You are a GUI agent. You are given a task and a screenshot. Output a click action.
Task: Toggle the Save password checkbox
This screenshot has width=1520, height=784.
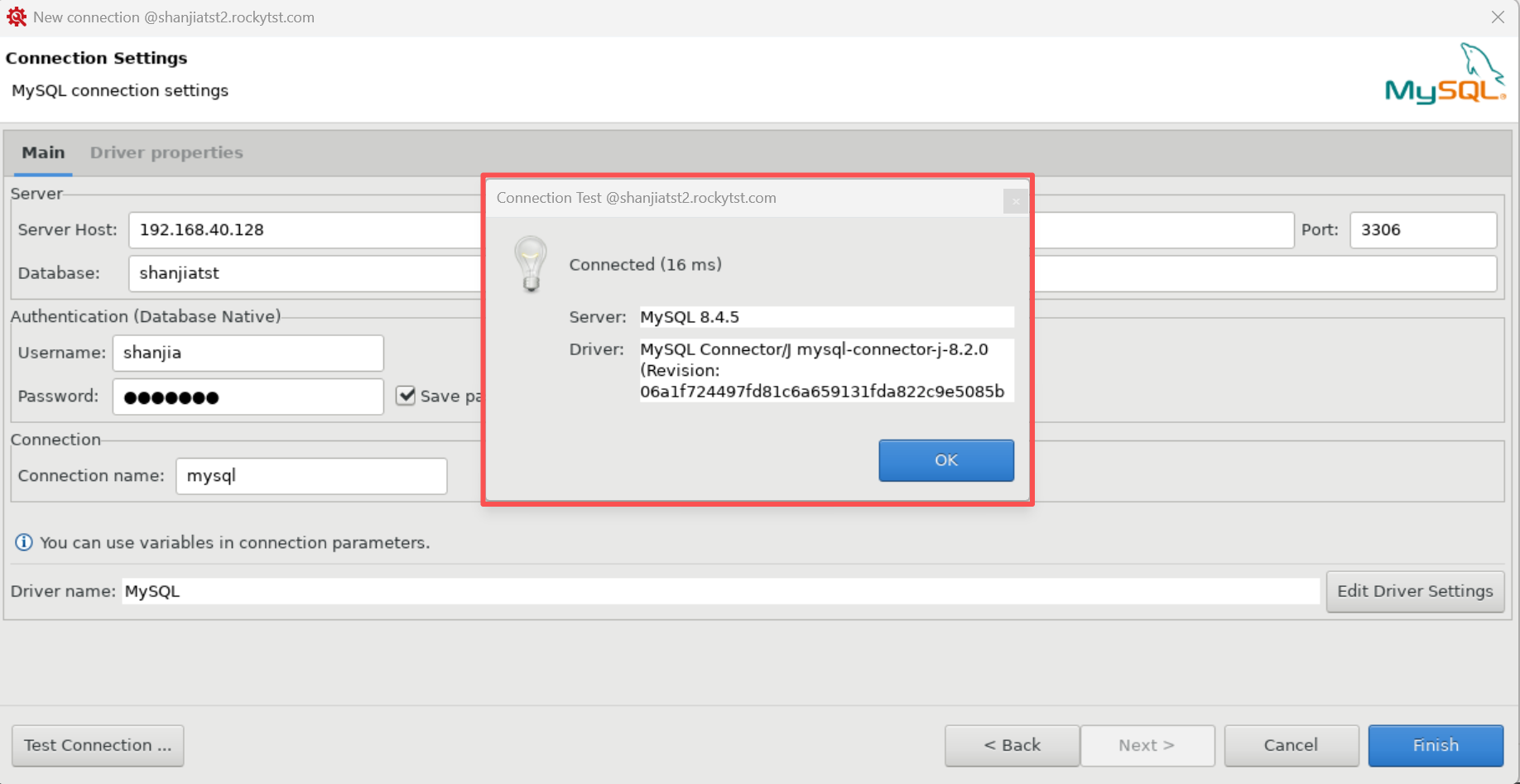click(x=406, y=396)
